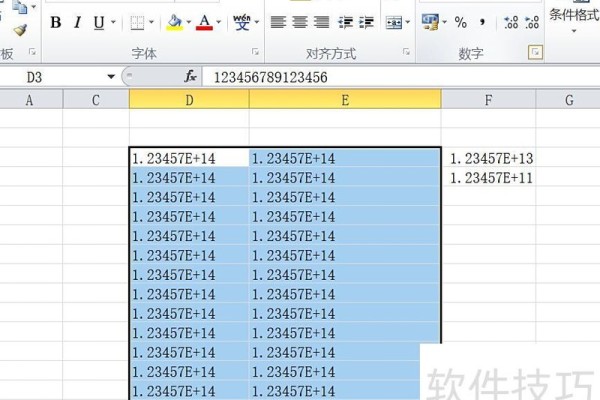Image resolution: width=600 pixels, height=400 pixels.
Task: Align text right
Action: (321, 22)
